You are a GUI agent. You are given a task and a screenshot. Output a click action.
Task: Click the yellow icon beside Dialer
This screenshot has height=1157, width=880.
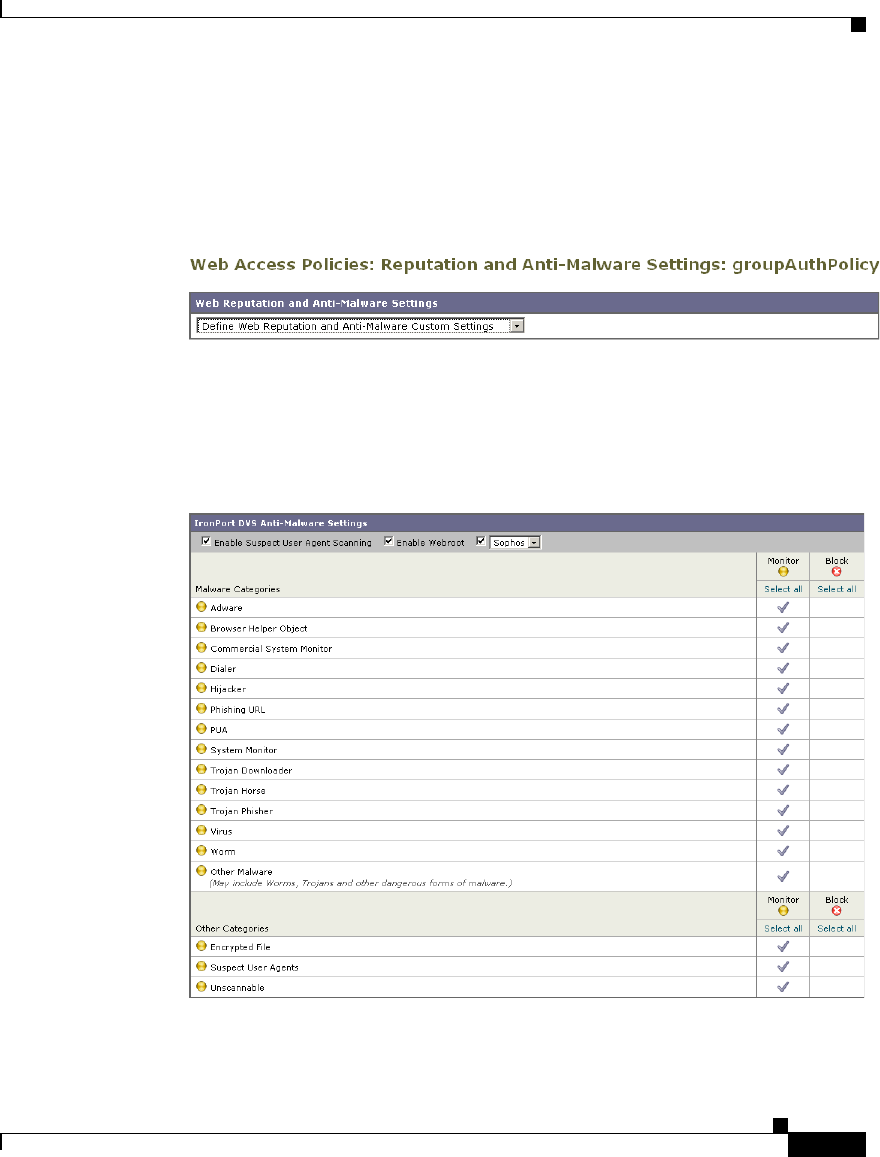[x=201, y=668]
